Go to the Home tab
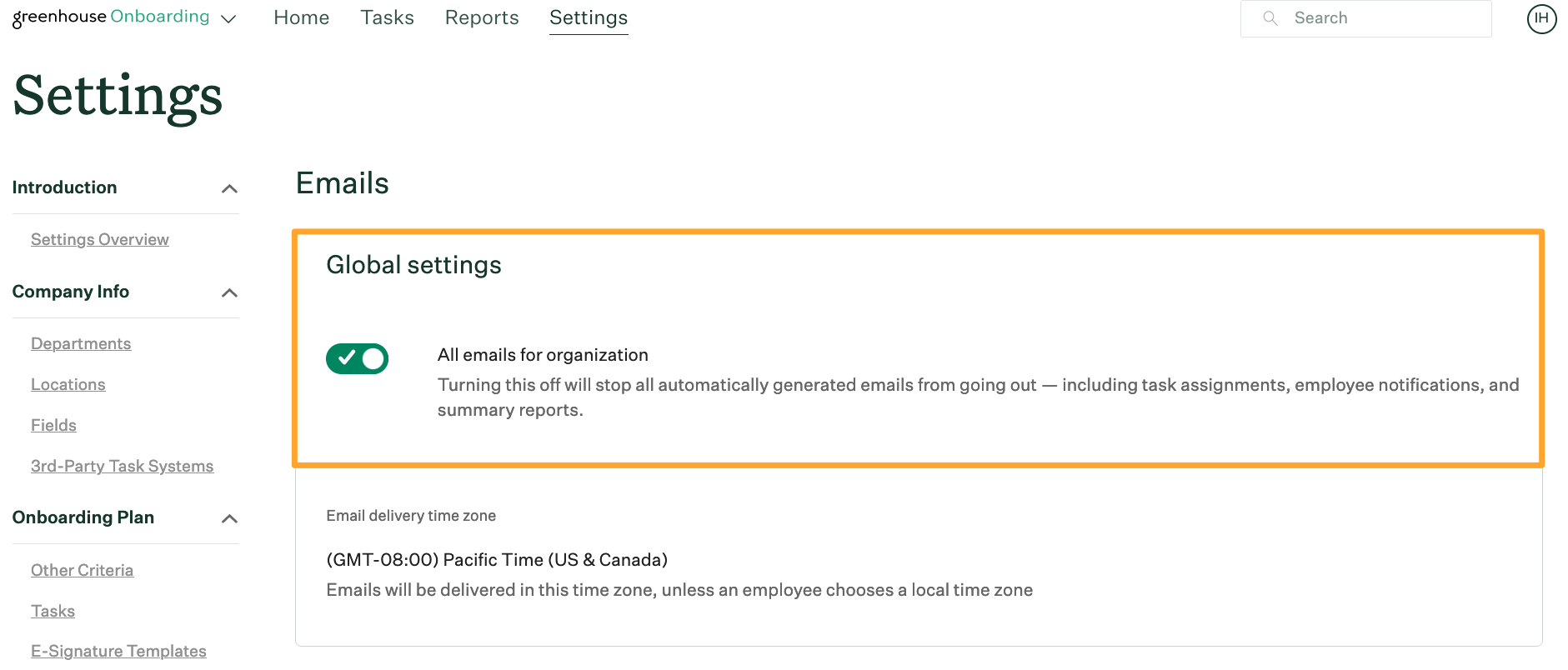 coord(301,18)
